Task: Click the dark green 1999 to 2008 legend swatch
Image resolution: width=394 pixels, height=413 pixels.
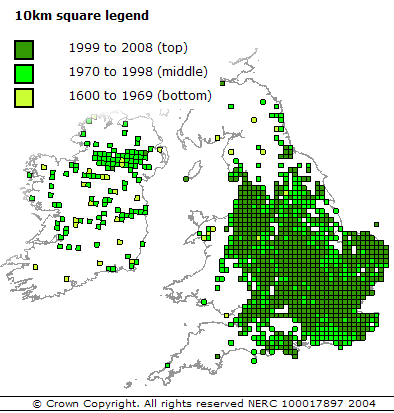Action: [x=24, y=50]
